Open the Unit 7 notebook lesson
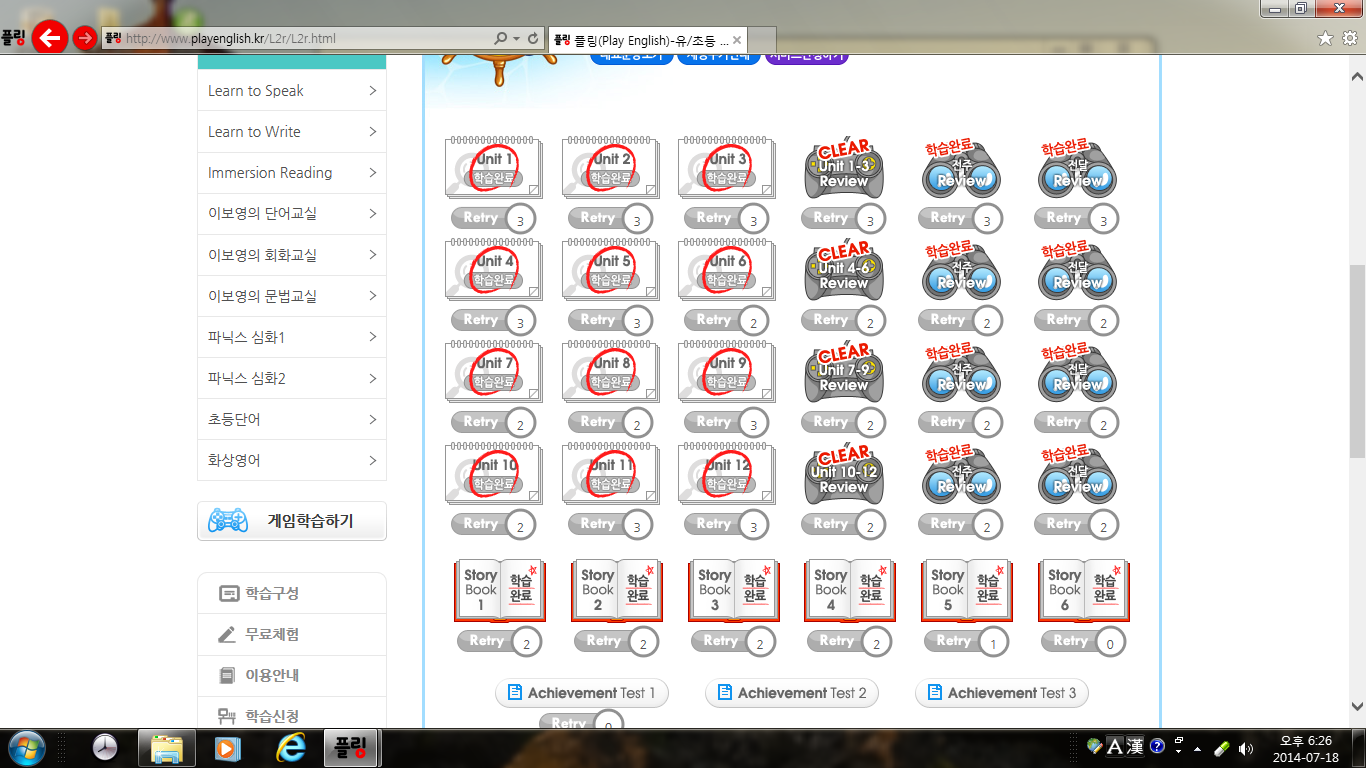Screen dimensions: 1366x768 coord(493,372)
